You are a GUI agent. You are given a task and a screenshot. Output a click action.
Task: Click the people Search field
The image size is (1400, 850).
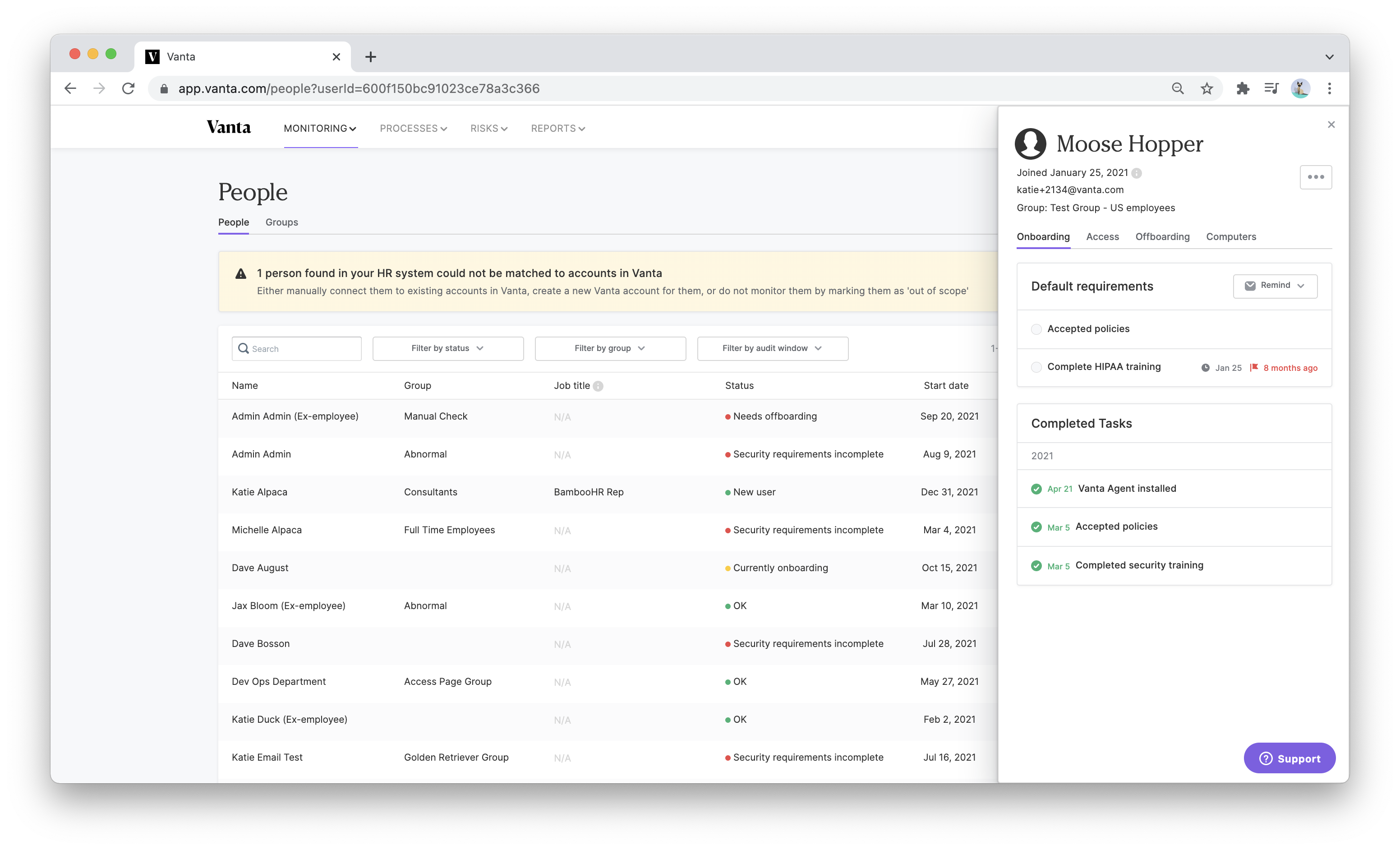coord(297,348)
